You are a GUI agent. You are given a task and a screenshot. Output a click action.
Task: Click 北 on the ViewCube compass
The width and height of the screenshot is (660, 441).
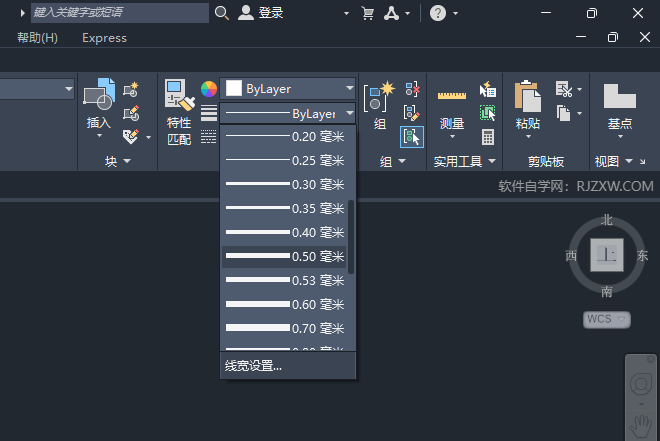(607, 220)
